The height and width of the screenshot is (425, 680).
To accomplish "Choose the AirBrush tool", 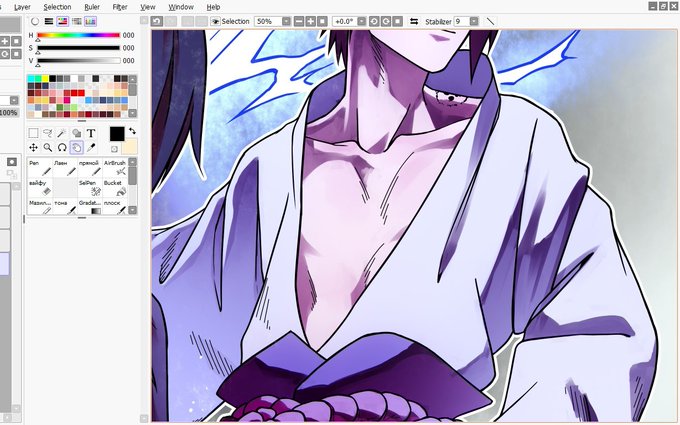I will tap(115, 168).
